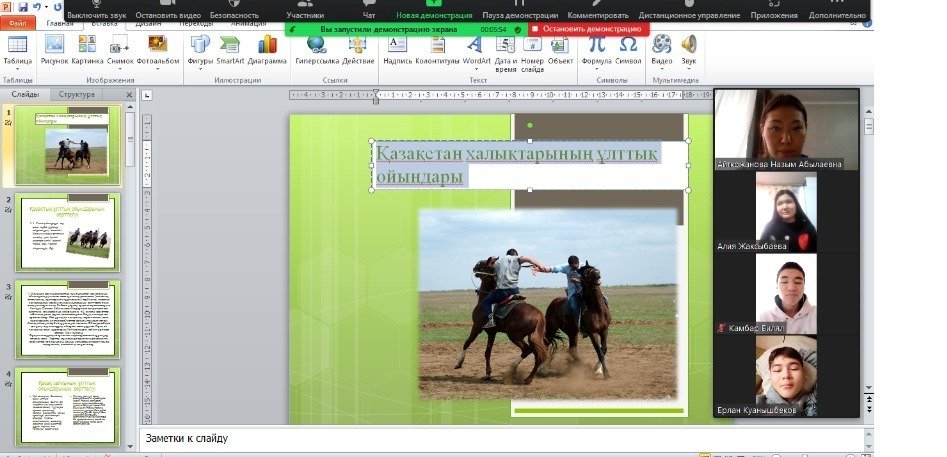The height and width of the screenshot is (457, 947).
Task: Click the WordArt icon
Action: (476, 44)
